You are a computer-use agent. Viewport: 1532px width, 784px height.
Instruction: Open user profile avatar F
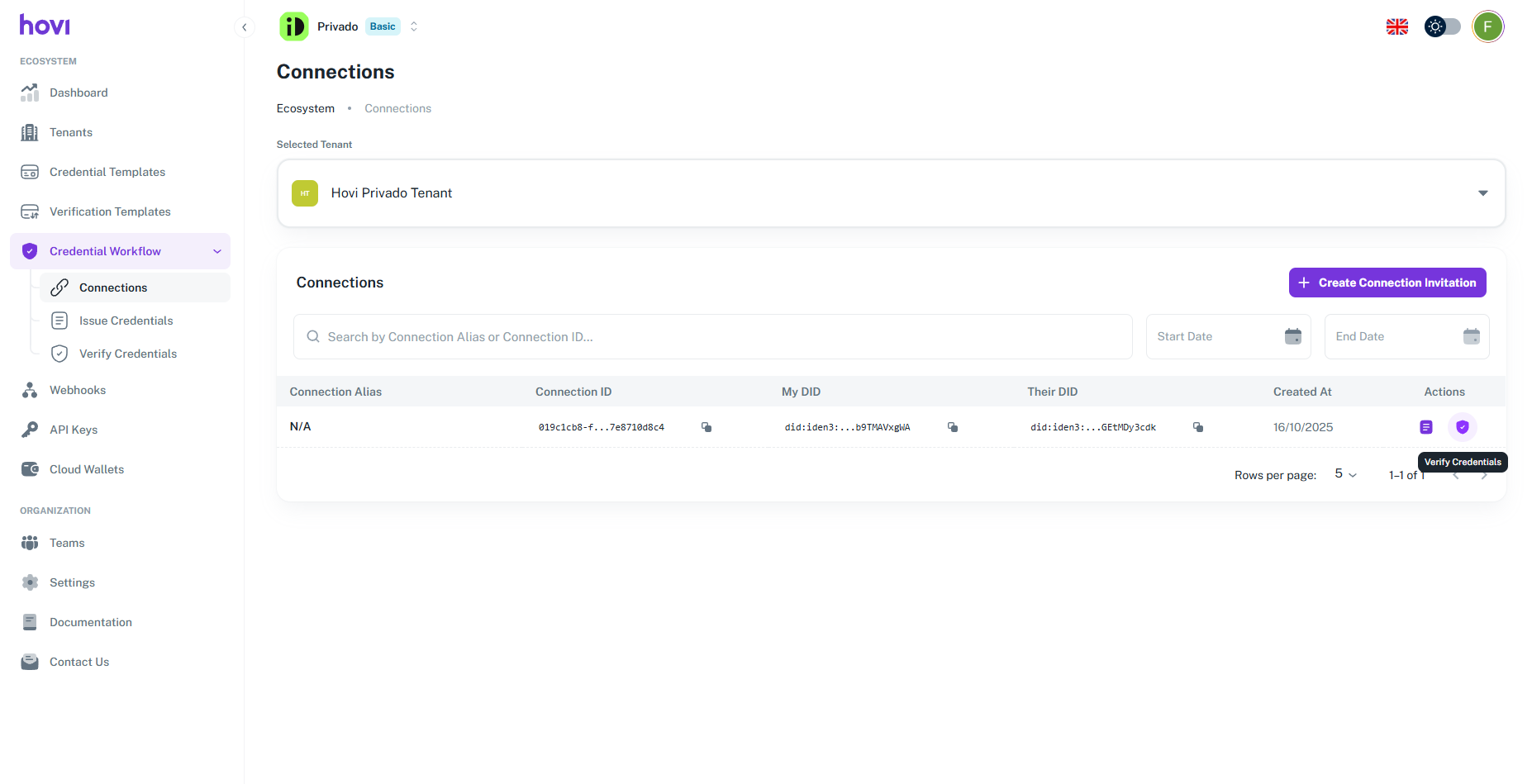(x=1488, y=26)
